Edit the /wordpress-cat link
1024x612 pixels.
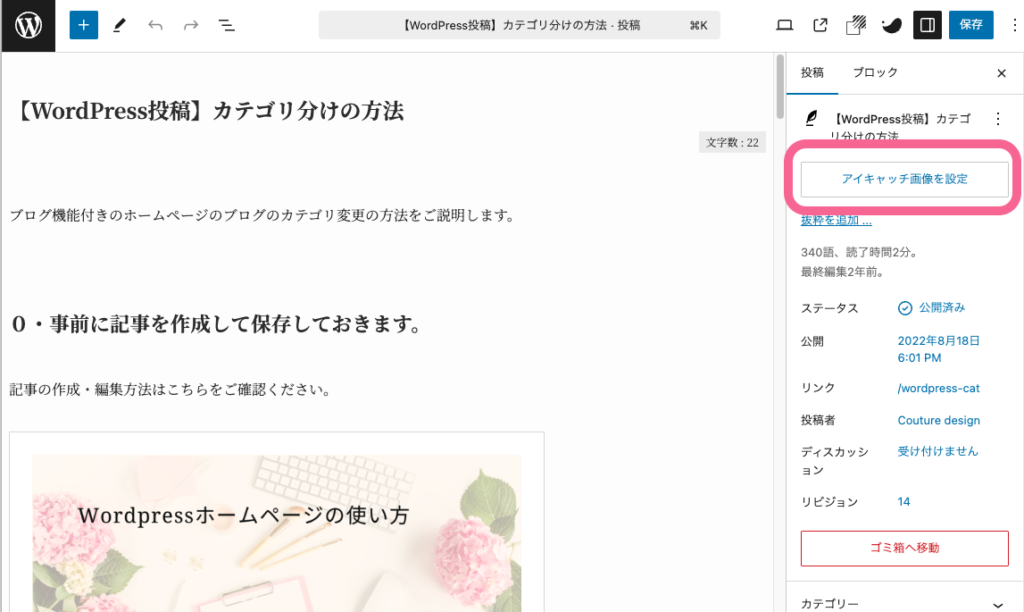point(938,388)
